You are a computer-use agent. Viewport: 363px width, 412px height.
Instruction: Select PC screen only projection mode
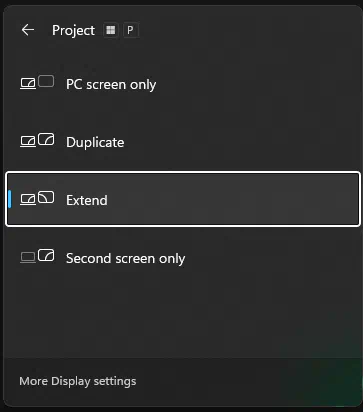click(x=183, y=84)
